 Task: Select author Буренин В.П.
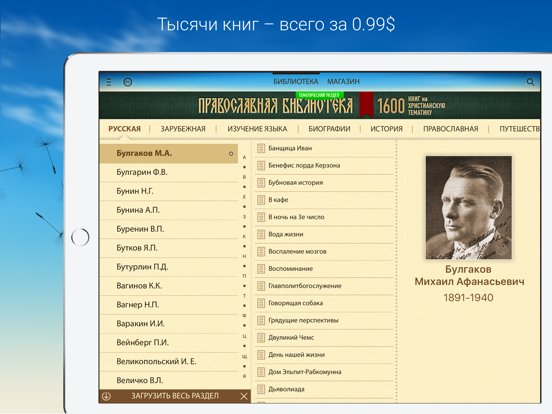(169, 229)
